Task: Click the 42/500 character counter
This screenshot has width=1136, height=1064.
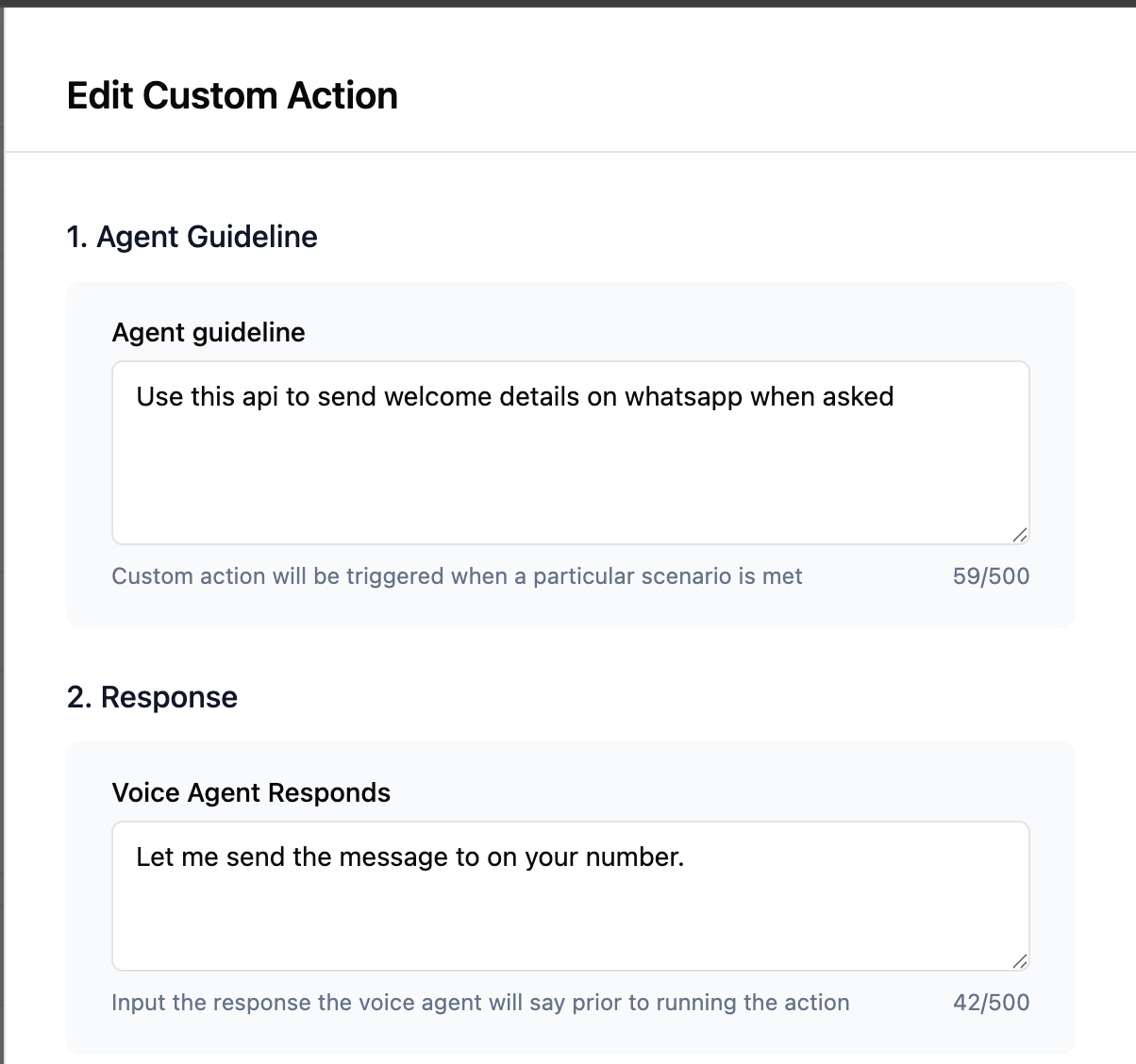Action: (x=991, y=1003)
